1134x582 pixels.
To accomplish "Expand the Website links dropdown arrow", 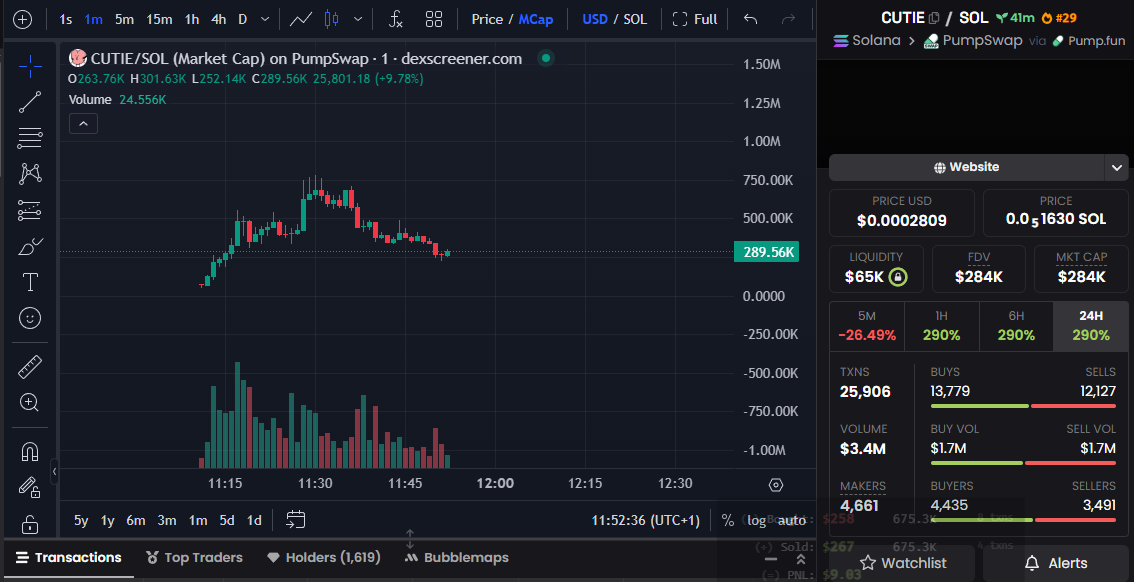I will (x=1117, y=168).
